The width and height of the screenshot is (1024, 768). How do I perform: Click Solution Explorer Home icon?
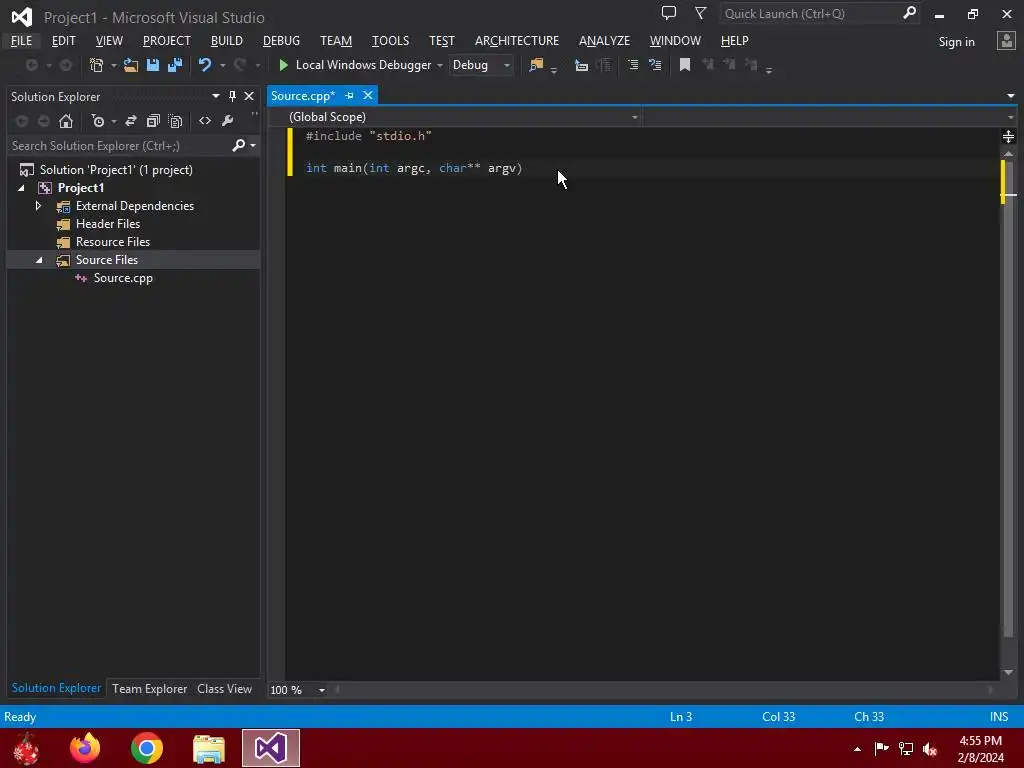66,121
